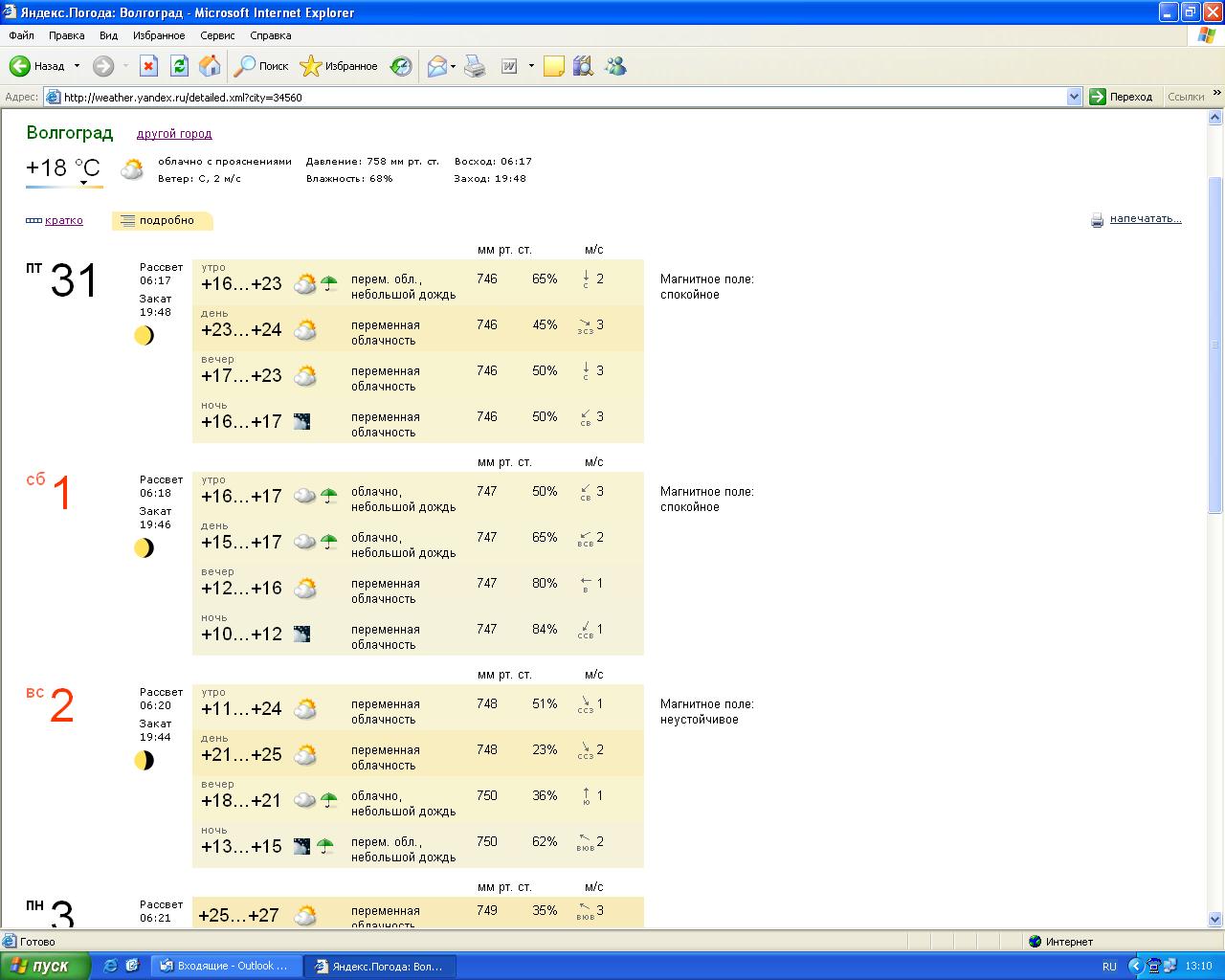Click the другой город link
The image size is (1225, 980).
174,134
